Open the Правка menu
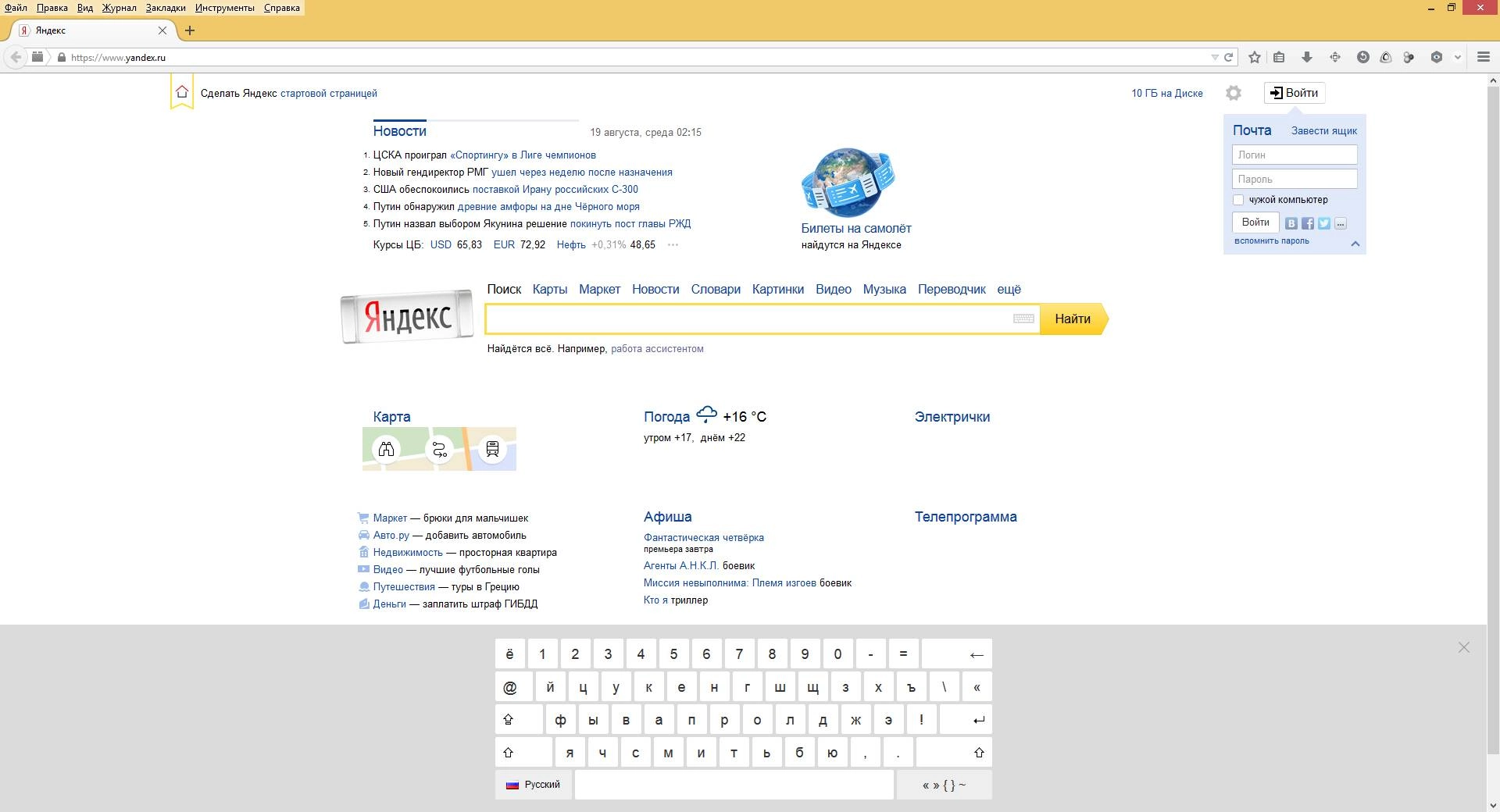The width and height of the screenshot is (1500, 812). point(52,8)
